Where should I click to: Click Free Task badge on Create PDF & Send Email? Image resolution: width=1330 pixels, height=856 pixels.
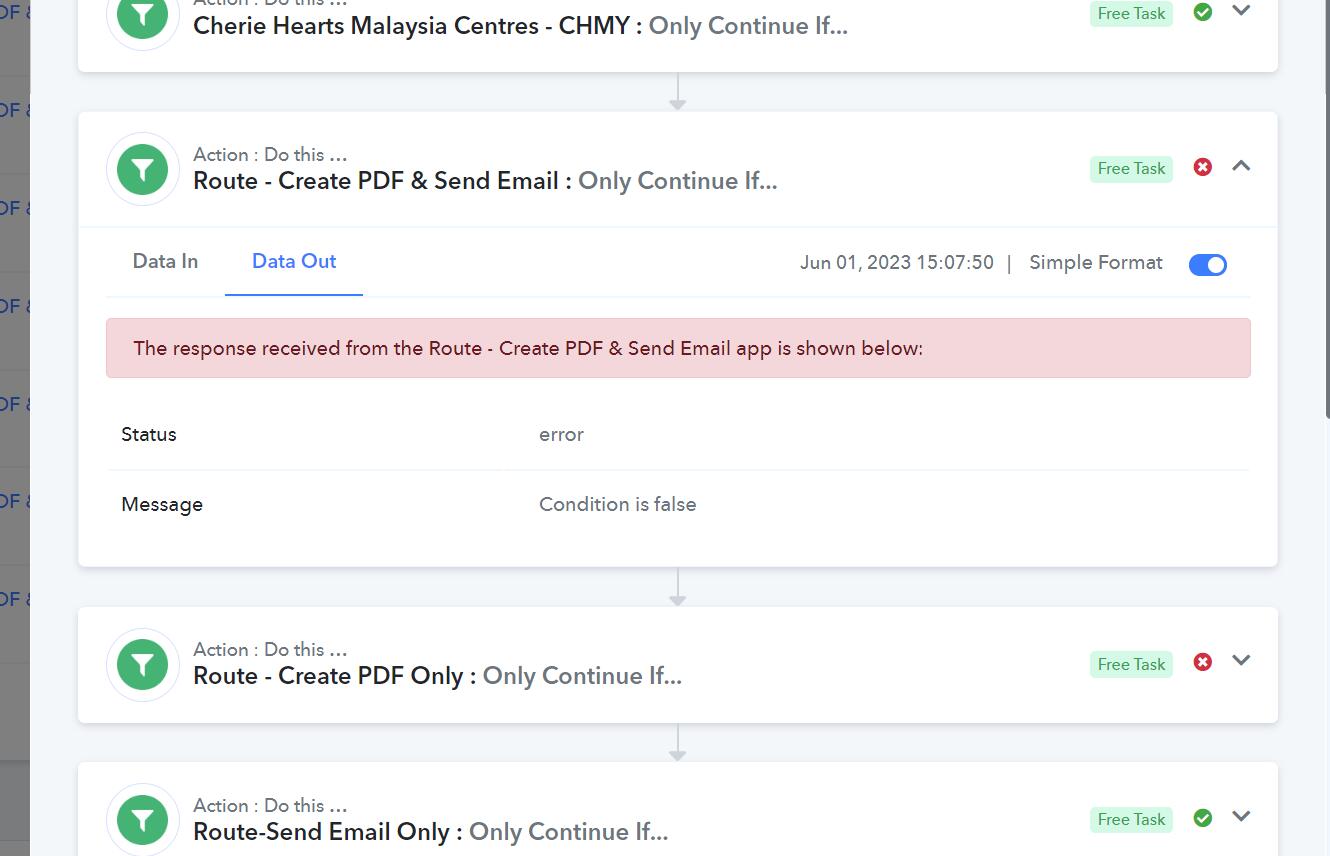pos(1131,168)
